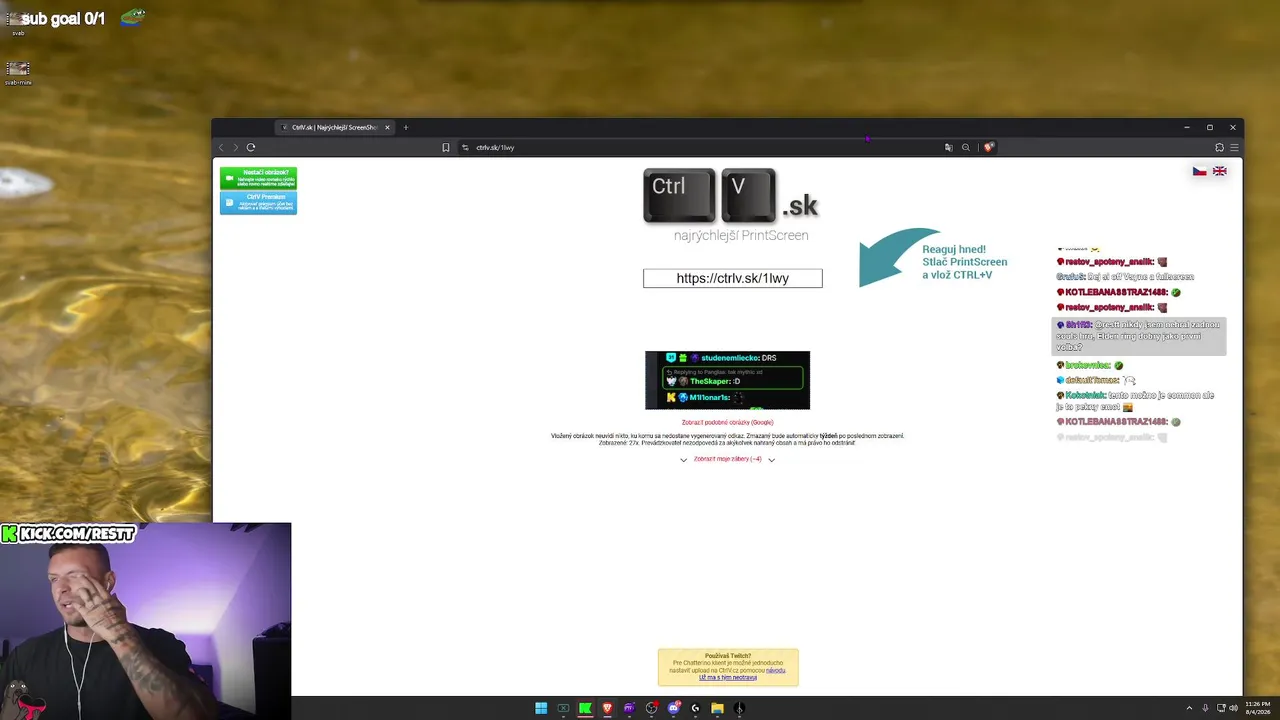The width and height of the screenshot is (1280, 720).
Task: Open the taskbar clock showing 11:26 PM
Action: point(1258,708)
